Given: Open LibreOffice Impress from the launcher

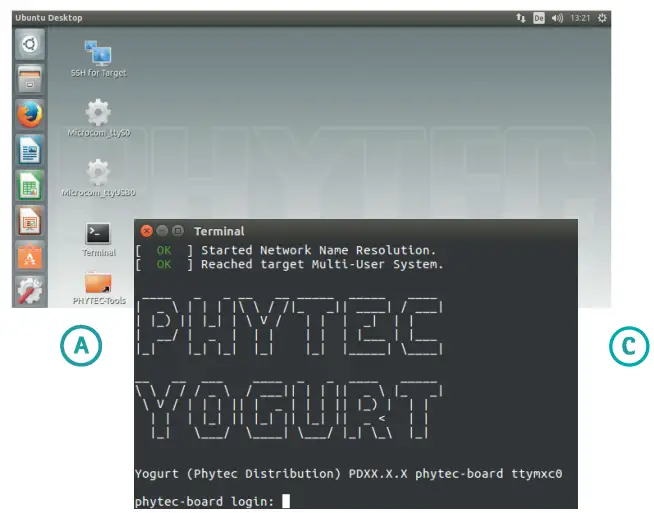Looking at the screenshot, I should (x=30, y=220).
